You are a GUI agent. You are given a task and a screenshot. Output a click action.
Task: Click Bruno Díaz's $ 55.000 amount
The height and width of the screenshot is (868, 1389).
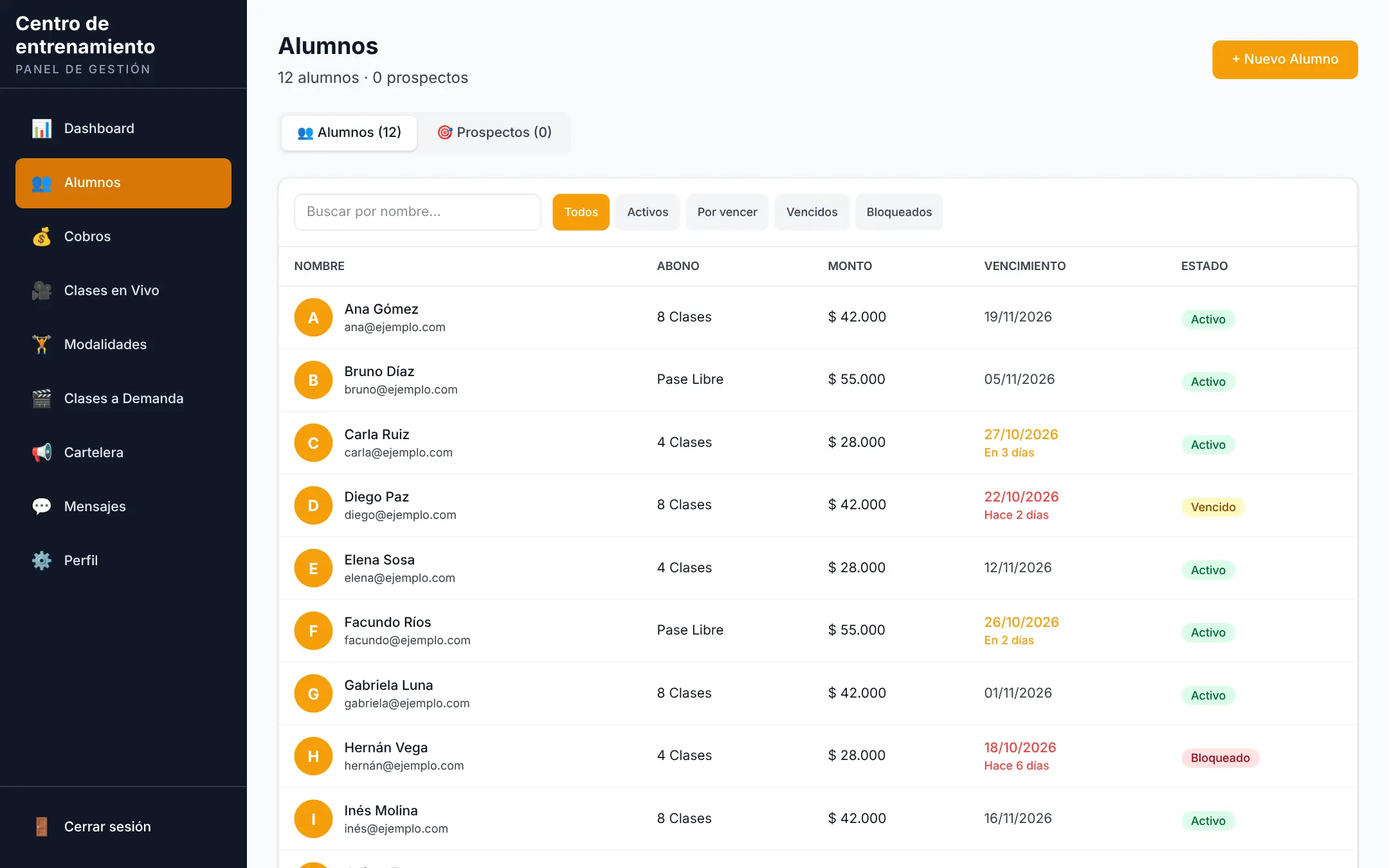coord(857,379)
